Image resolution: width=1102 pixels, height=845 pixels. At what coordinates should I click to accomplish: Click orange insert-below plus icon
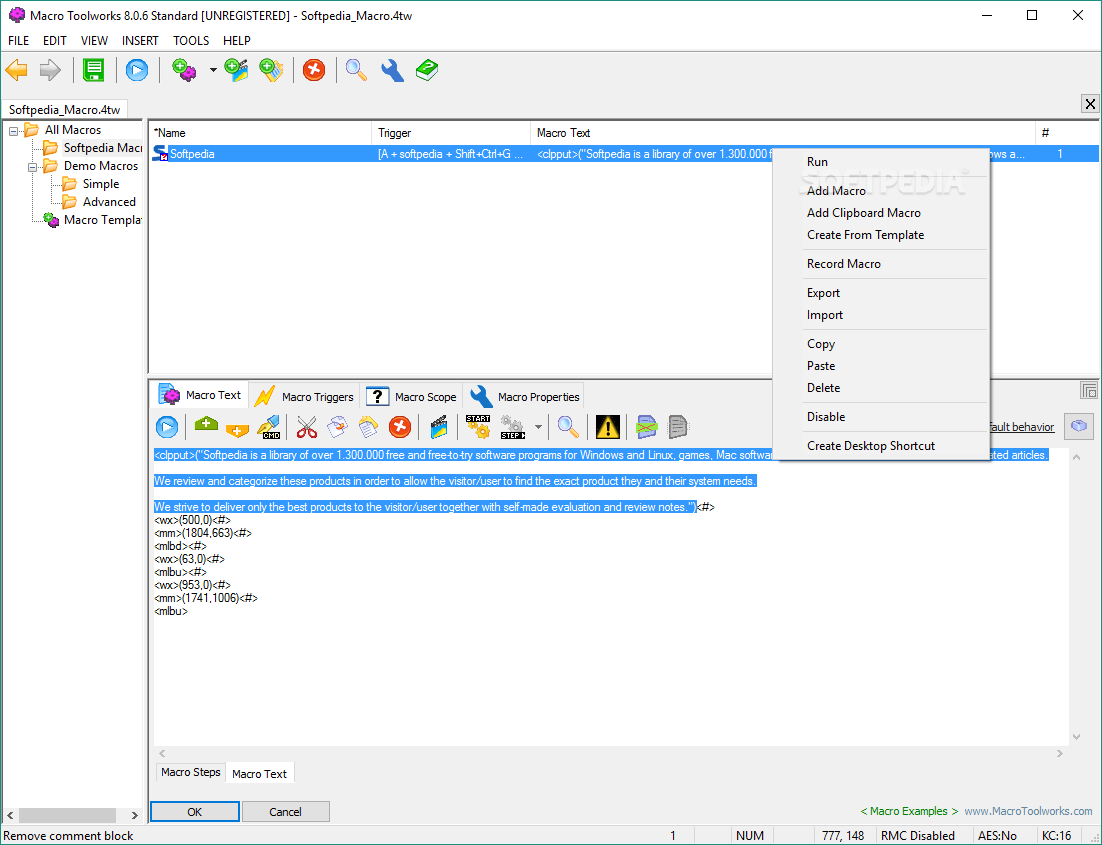click(238, 430)
